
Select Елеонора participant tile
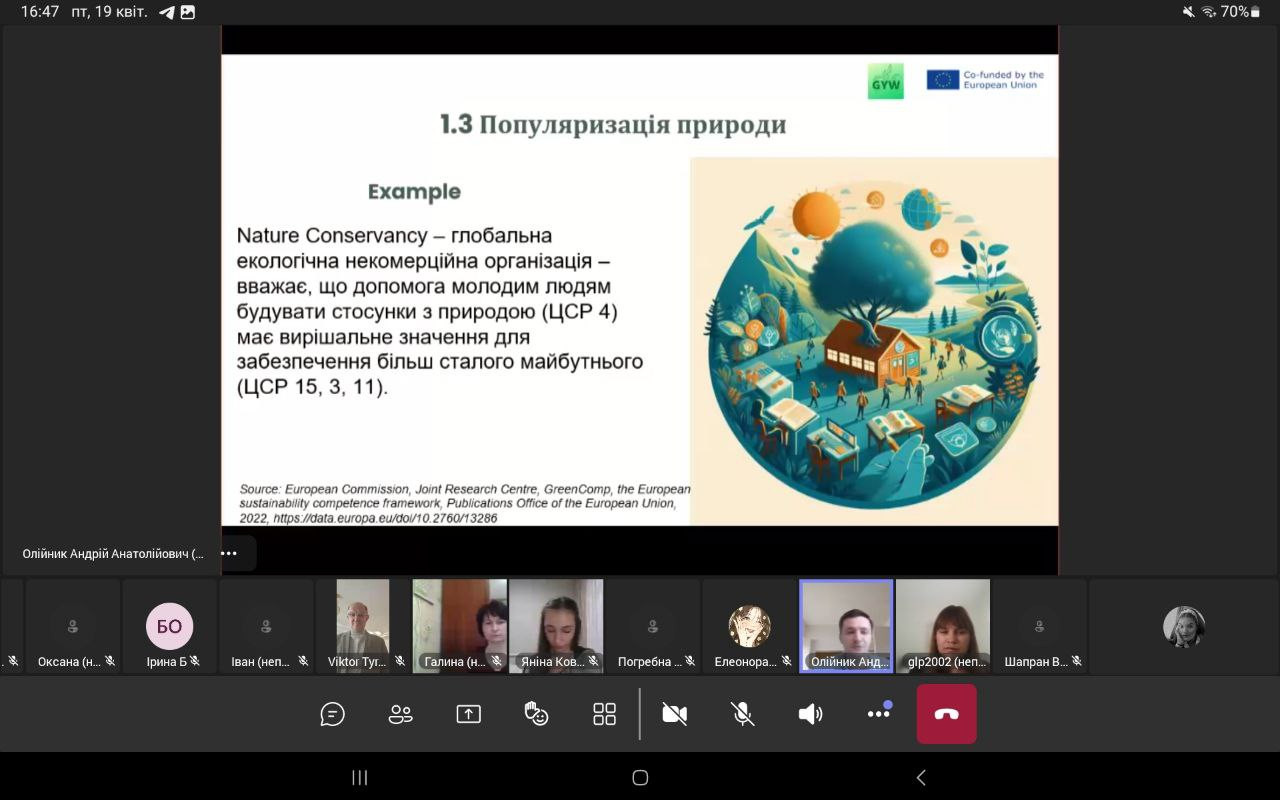tap(750, 626)
